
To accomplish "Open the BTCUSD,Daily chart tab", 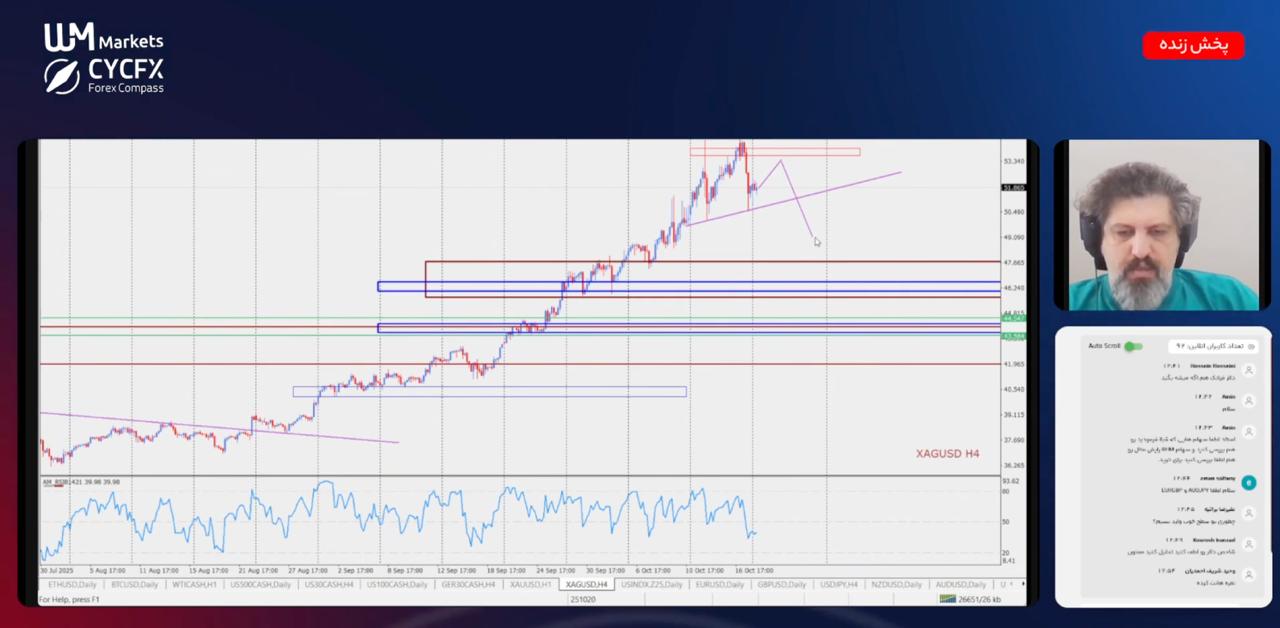I will pyautogui.click(x=134, y=584).
